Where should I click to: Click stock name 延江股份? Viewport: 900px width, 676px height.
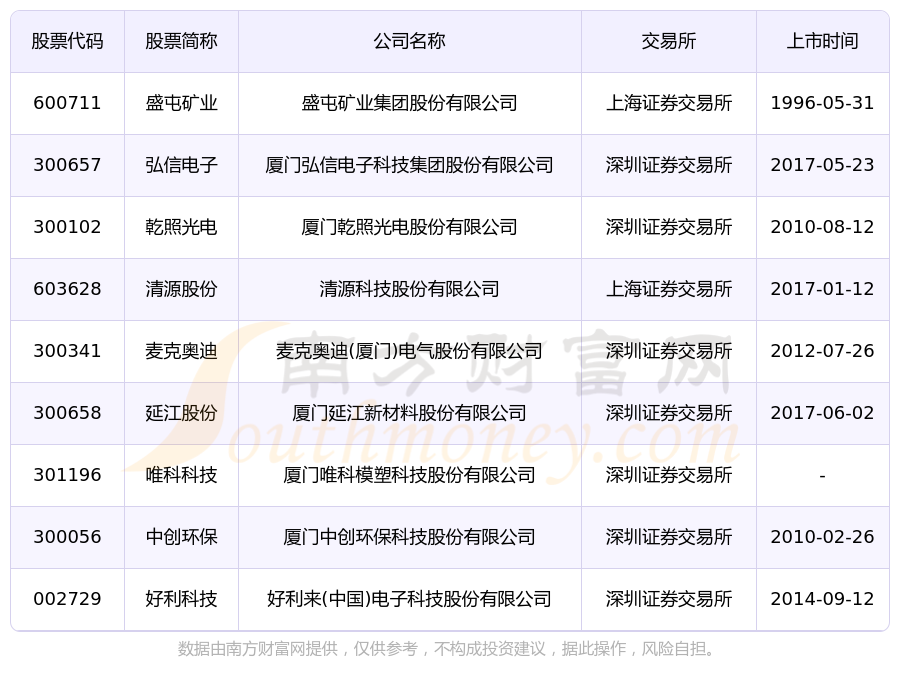coord(181,413)
